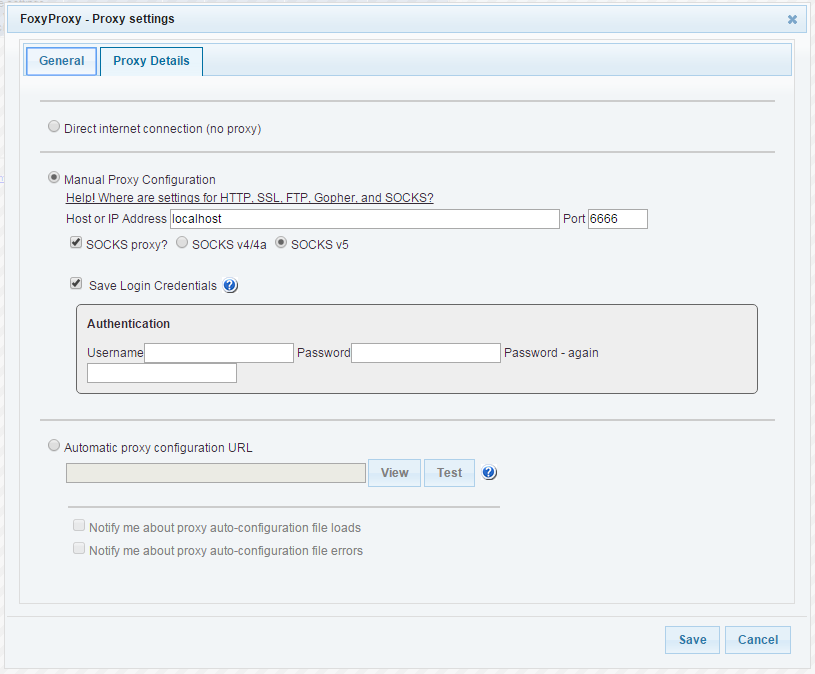Save the proxy settings
The image size is (815, 674).
pos(692,640)
